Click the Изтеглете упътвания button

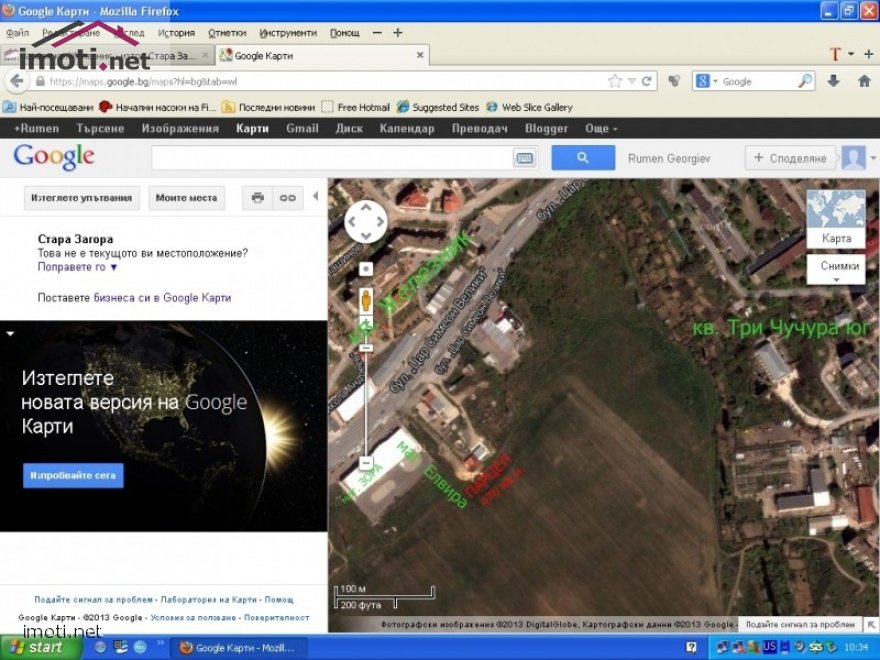(81, 198)
